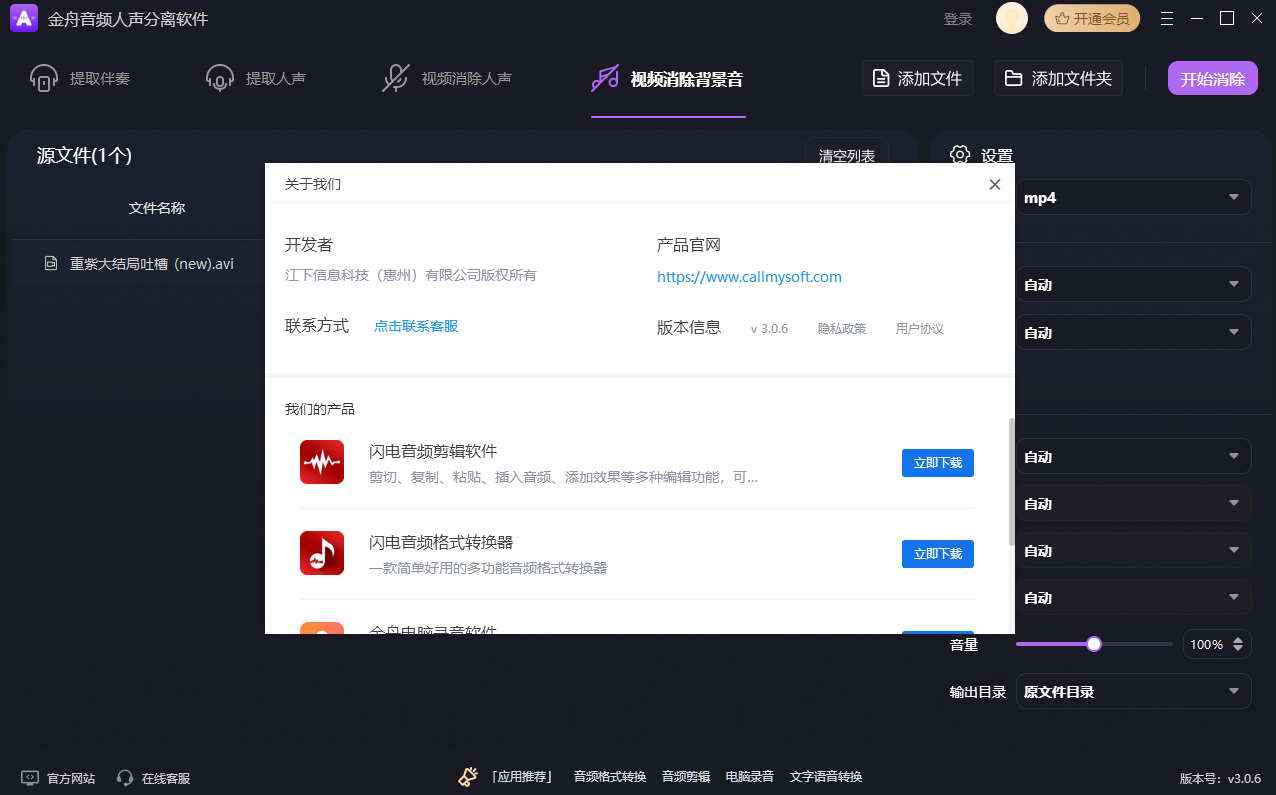Adjust the 音量 volume slider

tap(1093, 644)
